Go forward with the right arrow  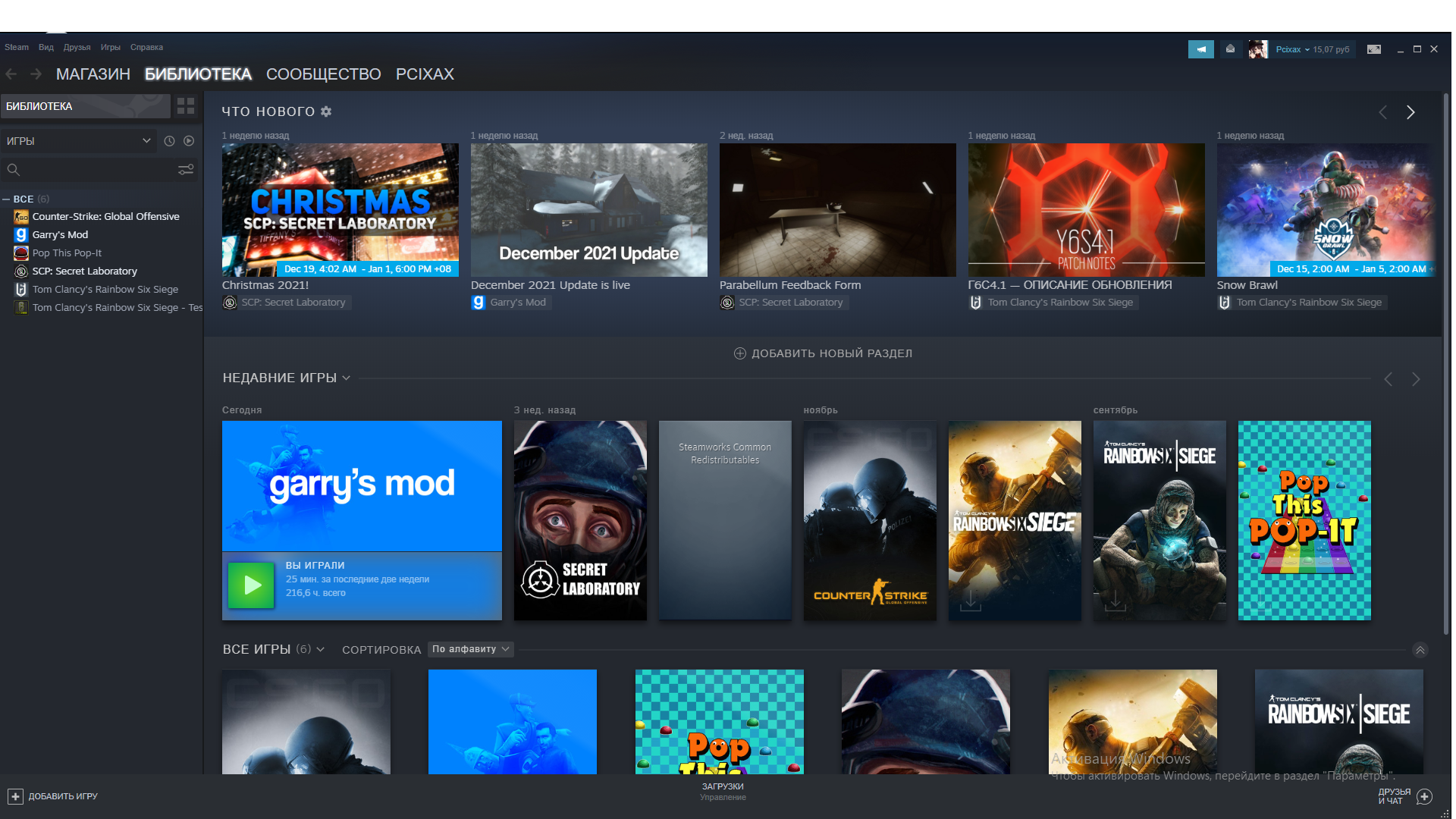pyautogui.click(x=36, y=74)
